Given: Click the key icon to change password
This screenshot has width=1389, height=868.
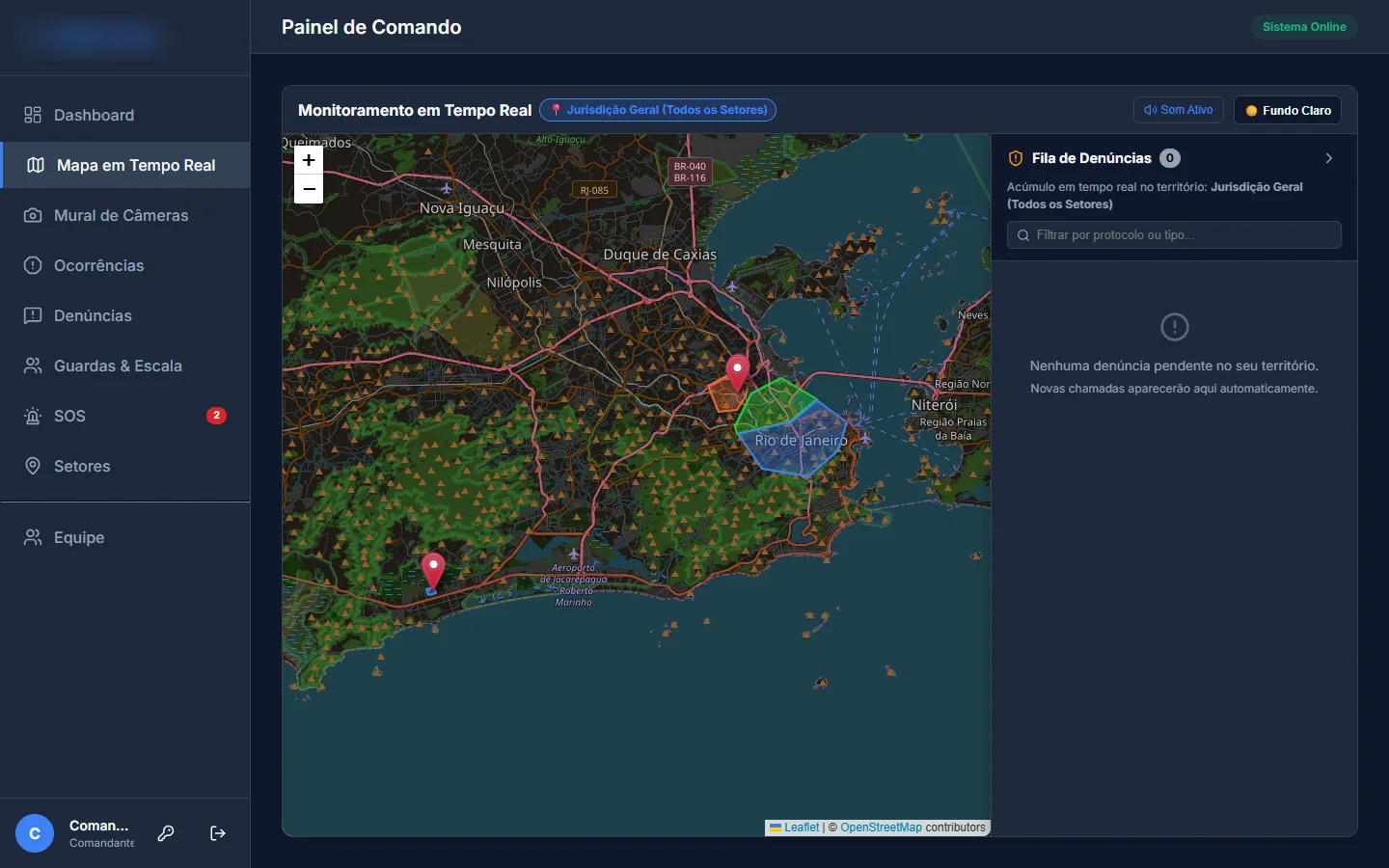Looking at the screenshot, I should (166, 833).
